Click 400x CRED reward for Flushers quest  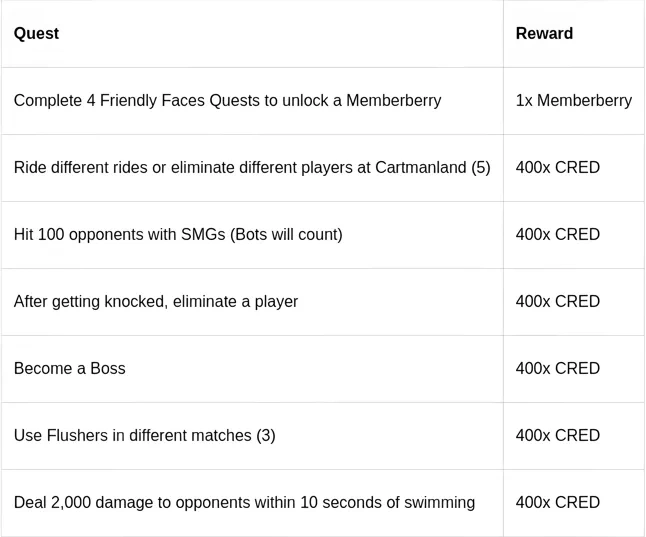pos(557,436)
